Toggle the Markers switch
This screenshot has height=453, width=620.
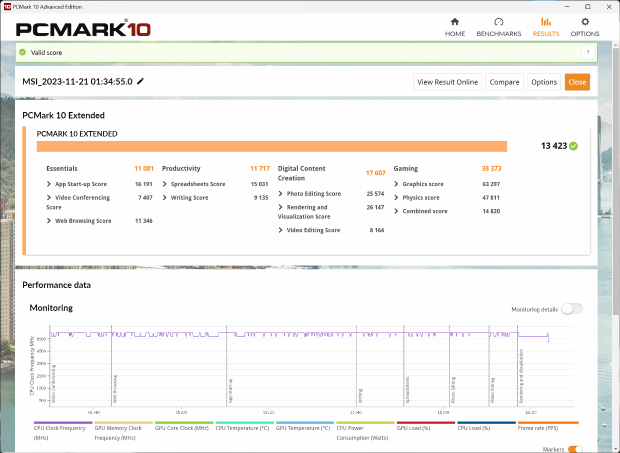575,449
